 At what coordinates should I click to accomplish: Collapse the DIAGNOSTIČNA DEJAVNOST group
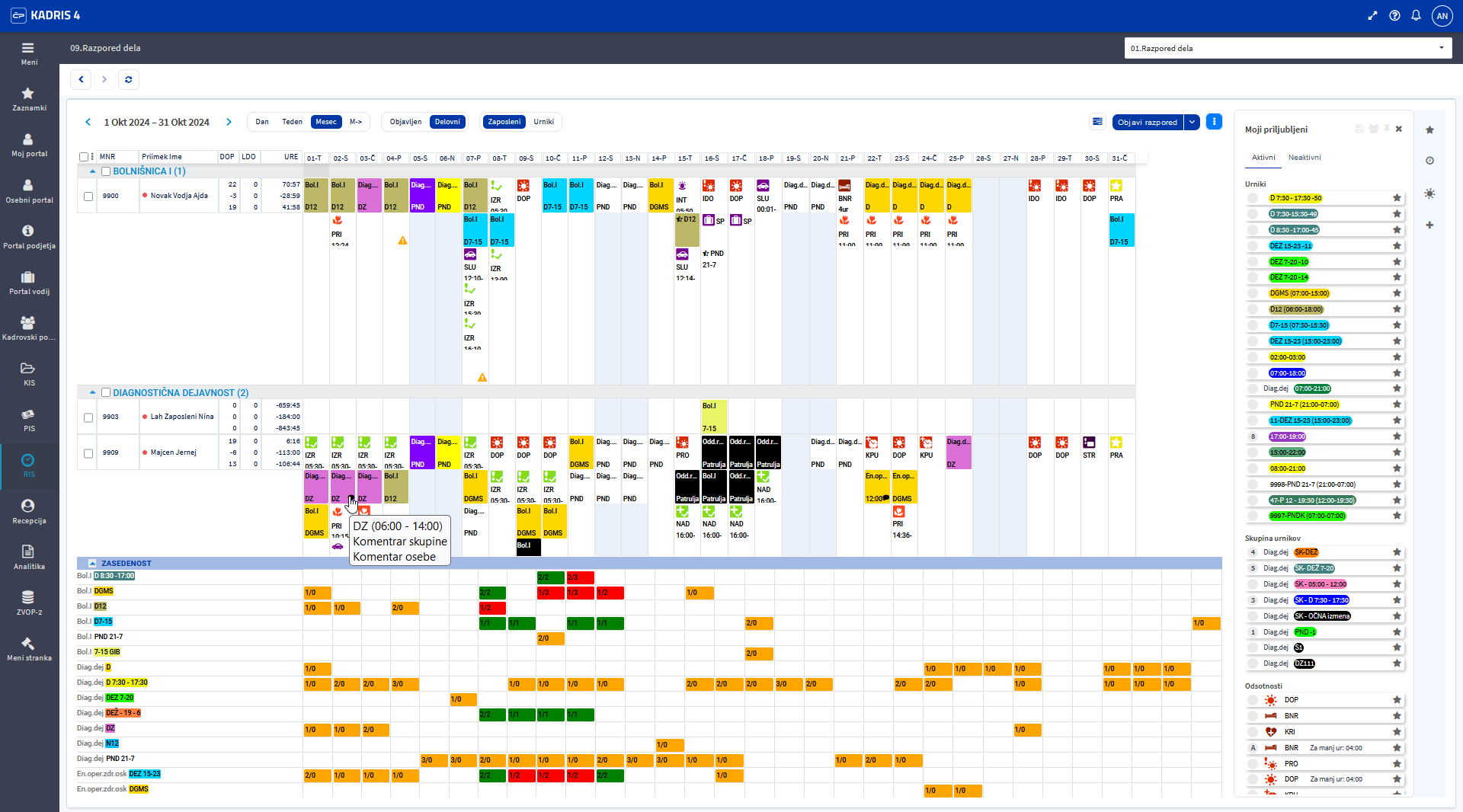[x=93, y=393]
